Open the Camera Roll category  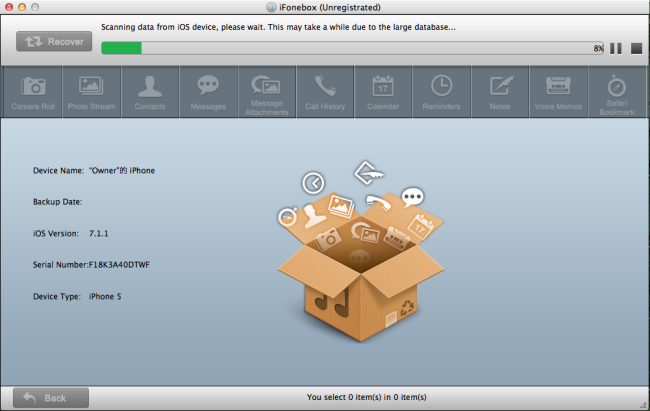[33, 92]
